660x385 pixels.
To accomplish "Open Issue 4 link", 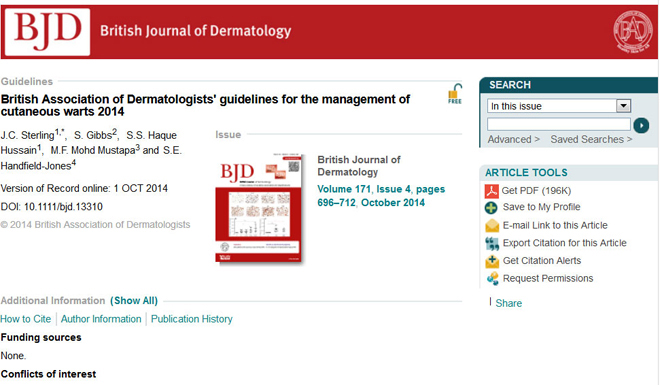I will coord(393,189).
